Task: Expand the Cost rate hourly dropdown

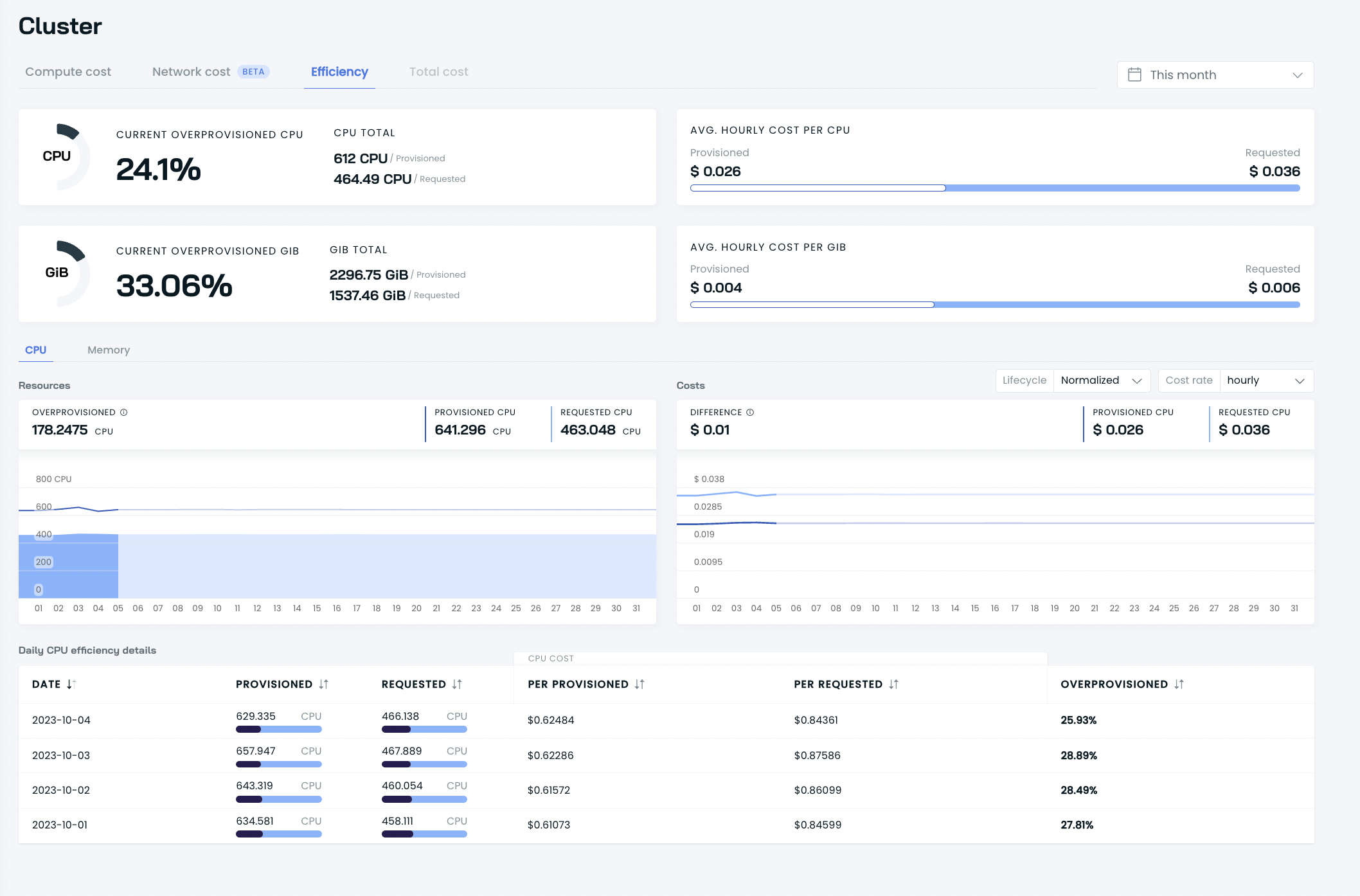Action: click(1266, 381)
